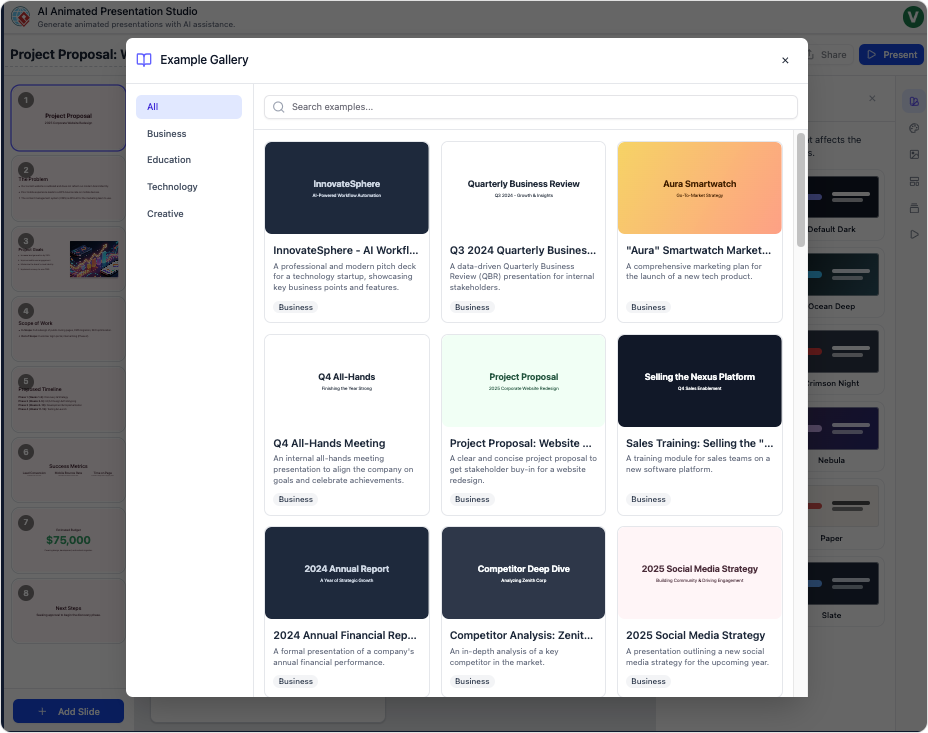Close the Example Gallery dialog
The width and height of the screenshot is (928, 733).
pyautogui.click(x=785, y=60)
